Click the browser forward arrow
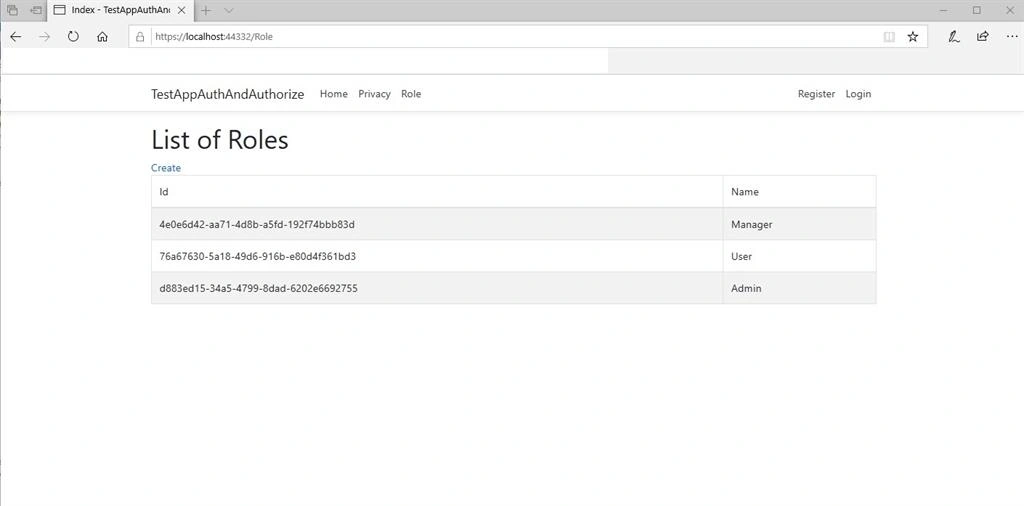 tap(44, 37)
